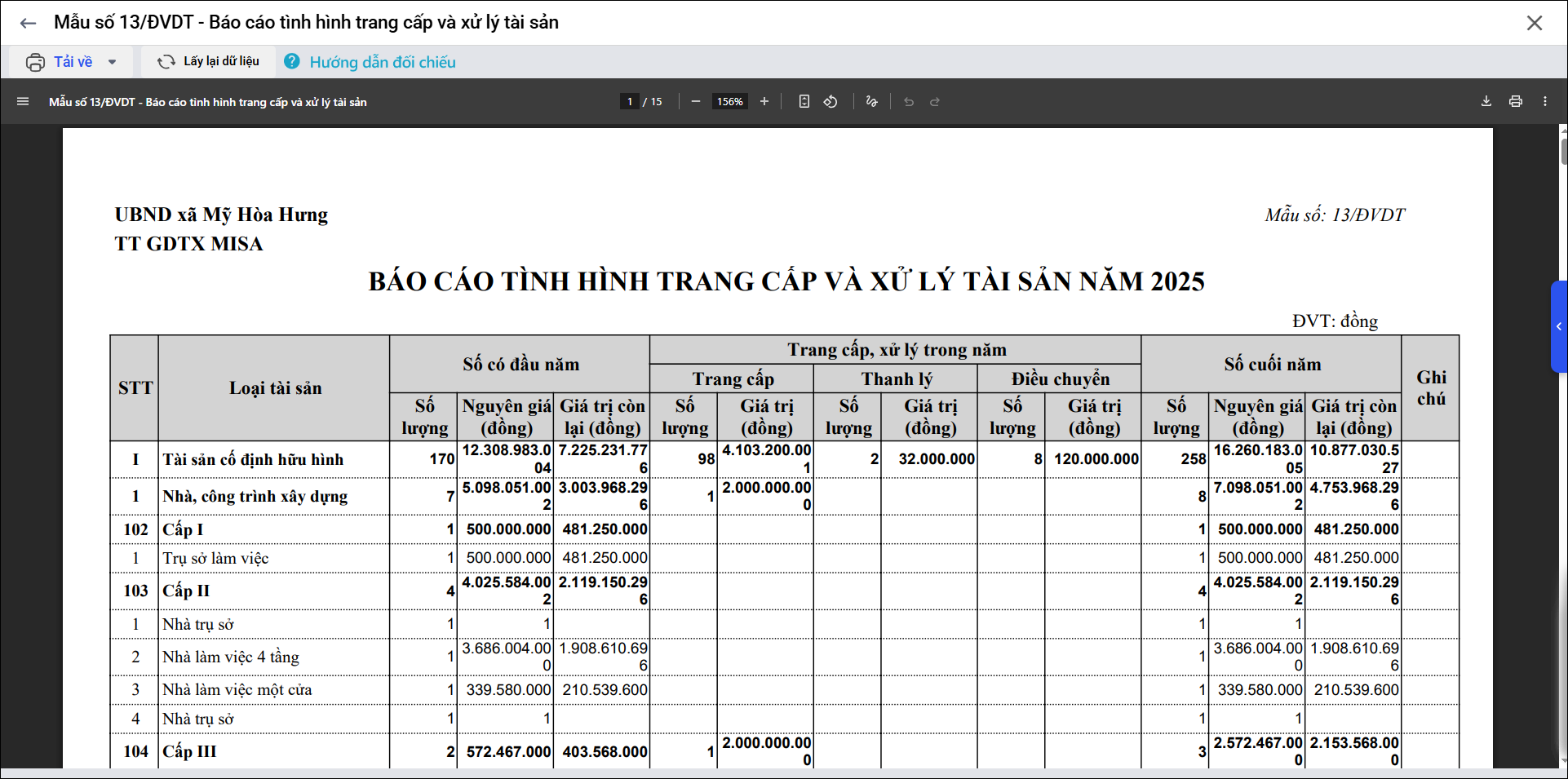Print the report using printer icon
Image resolution: width=1568 pixels, height=779 pixels.
click(1515, 102)
